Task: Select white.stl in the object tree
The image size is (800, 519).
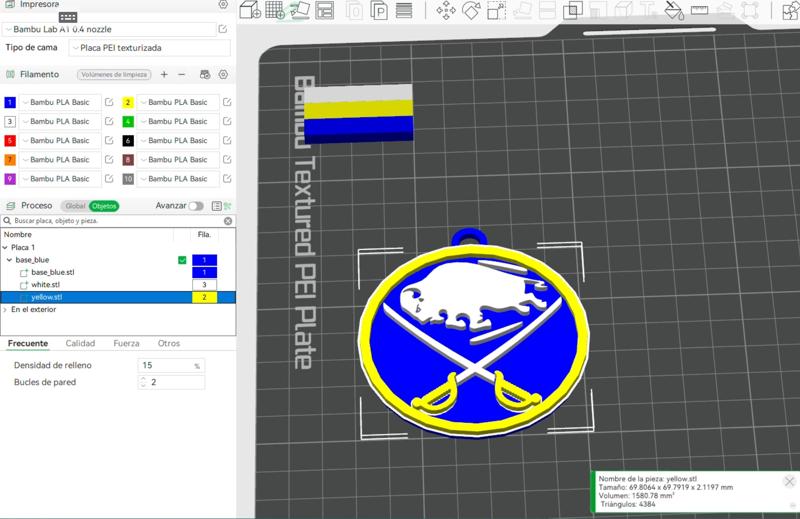Action: pos(45,285)
